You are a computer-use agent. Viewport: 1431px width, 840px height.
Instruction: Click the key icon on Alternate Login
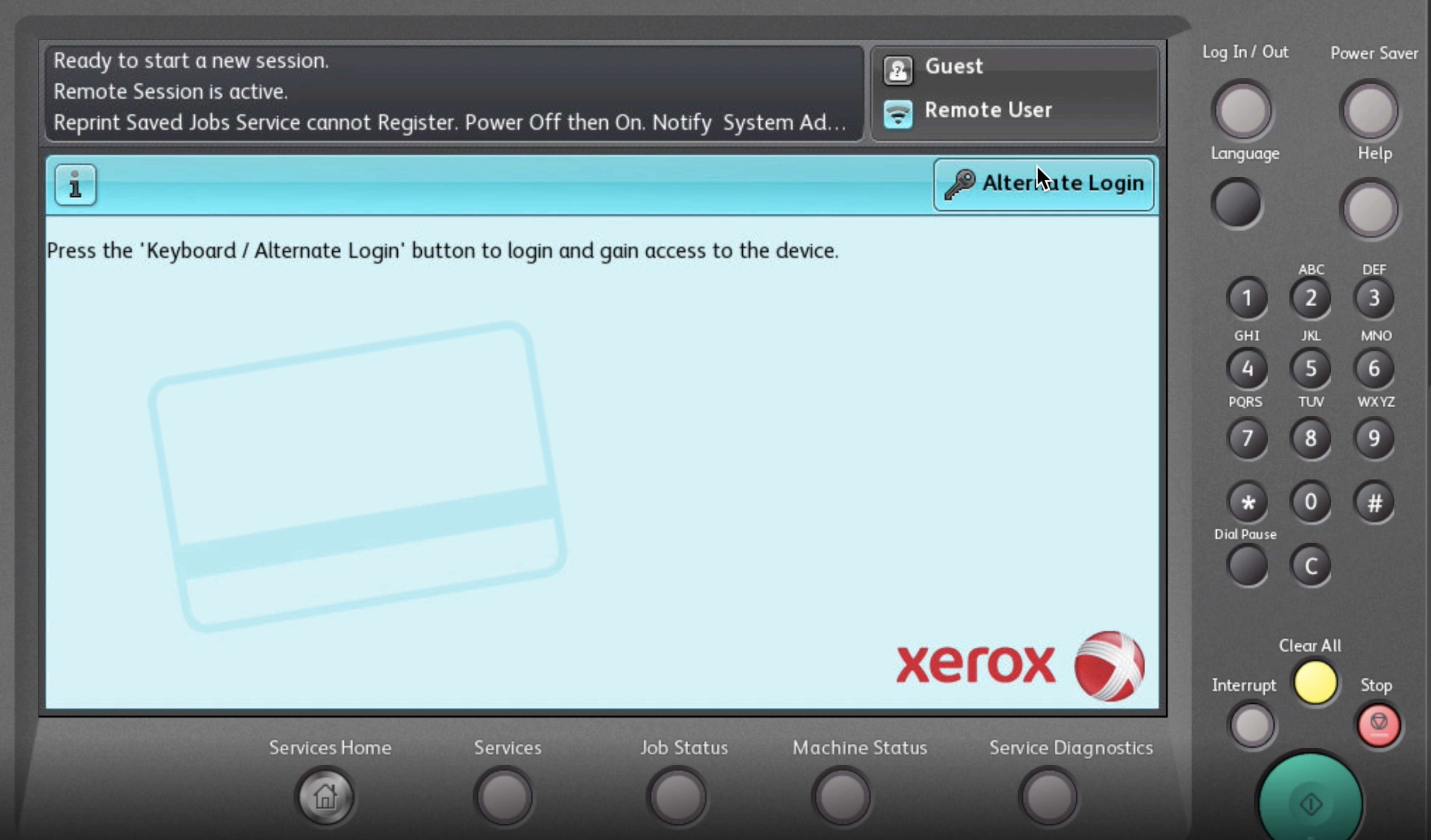click(x=960, y=185)
